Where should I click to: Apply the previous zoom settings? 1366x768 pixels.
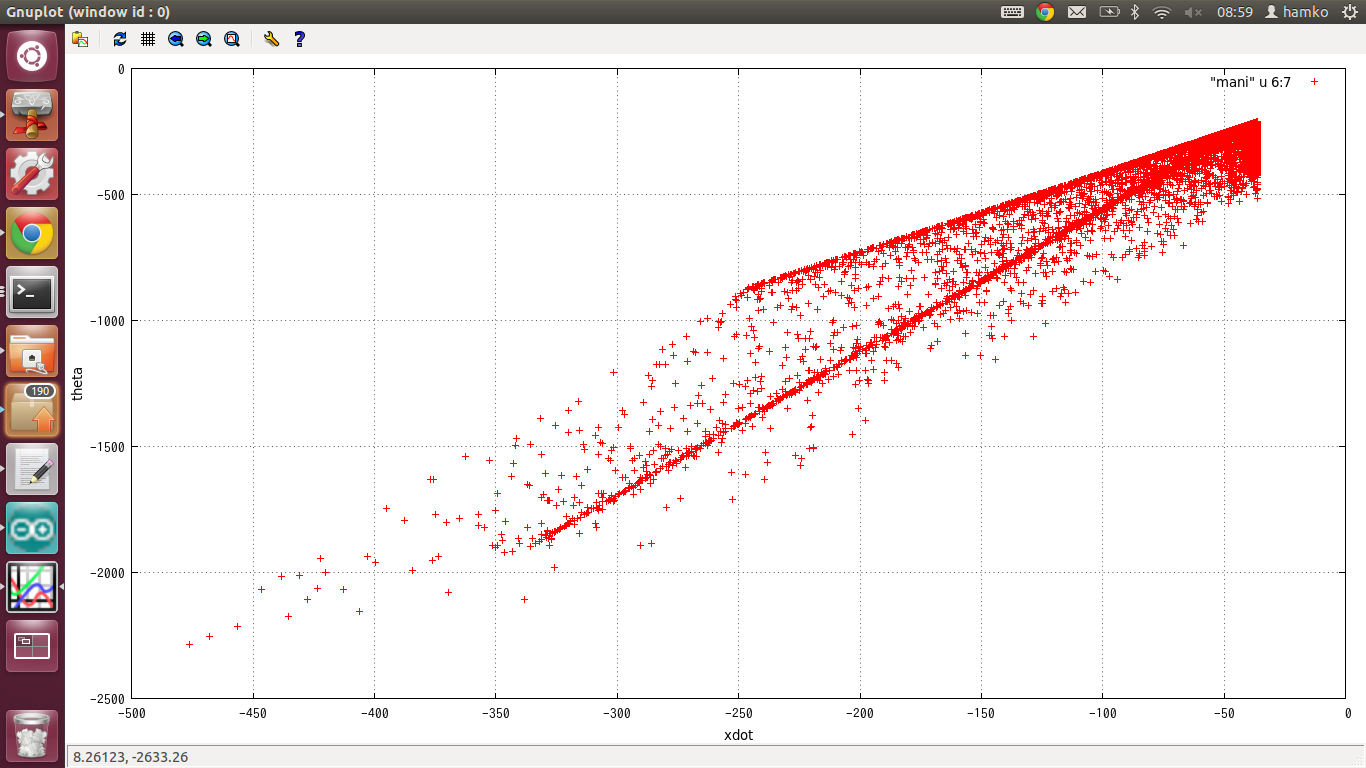click(x=176, y=39)
